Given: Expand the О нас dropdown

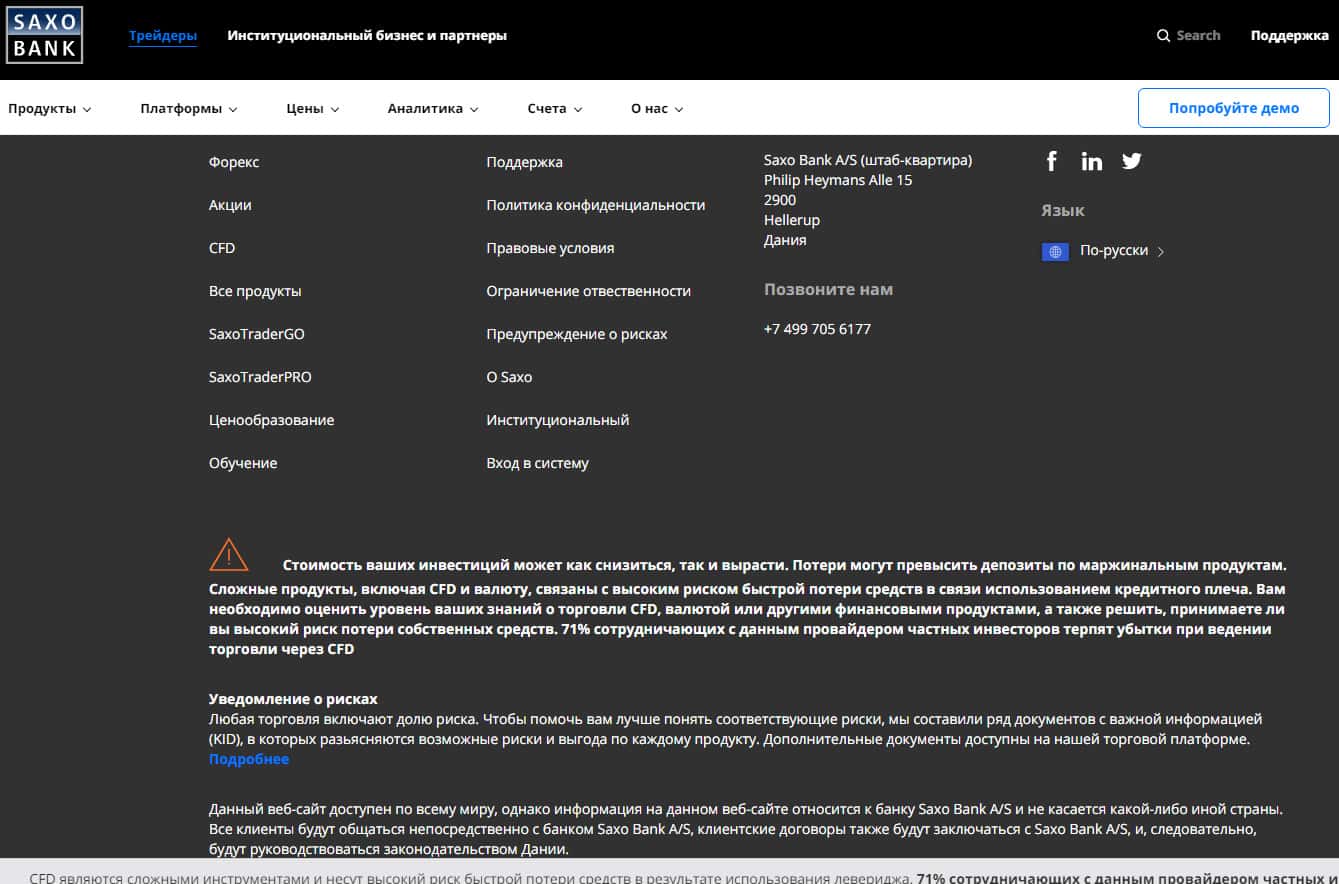Looking at the screenshot, I should (x=657, y=109).
